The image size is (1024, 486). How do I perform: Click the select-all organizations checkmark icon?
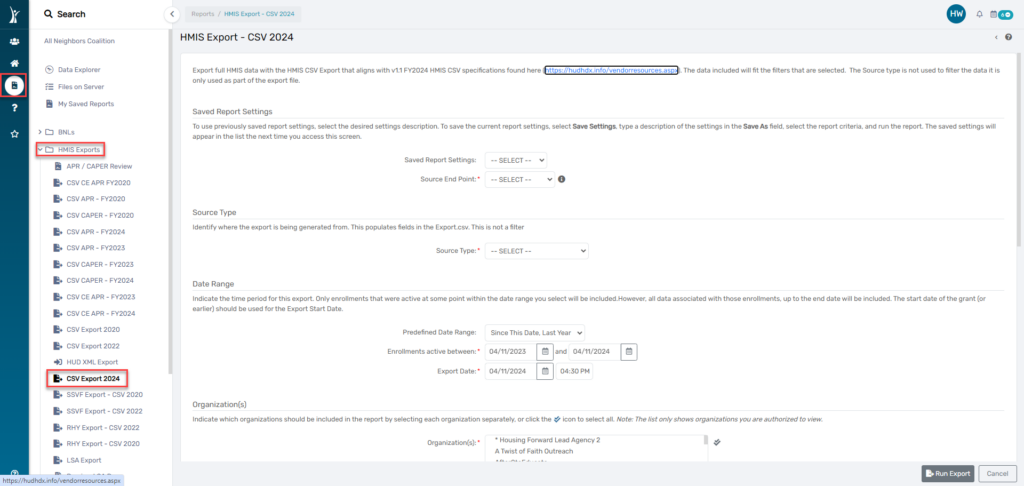click(x=717, y=442)
